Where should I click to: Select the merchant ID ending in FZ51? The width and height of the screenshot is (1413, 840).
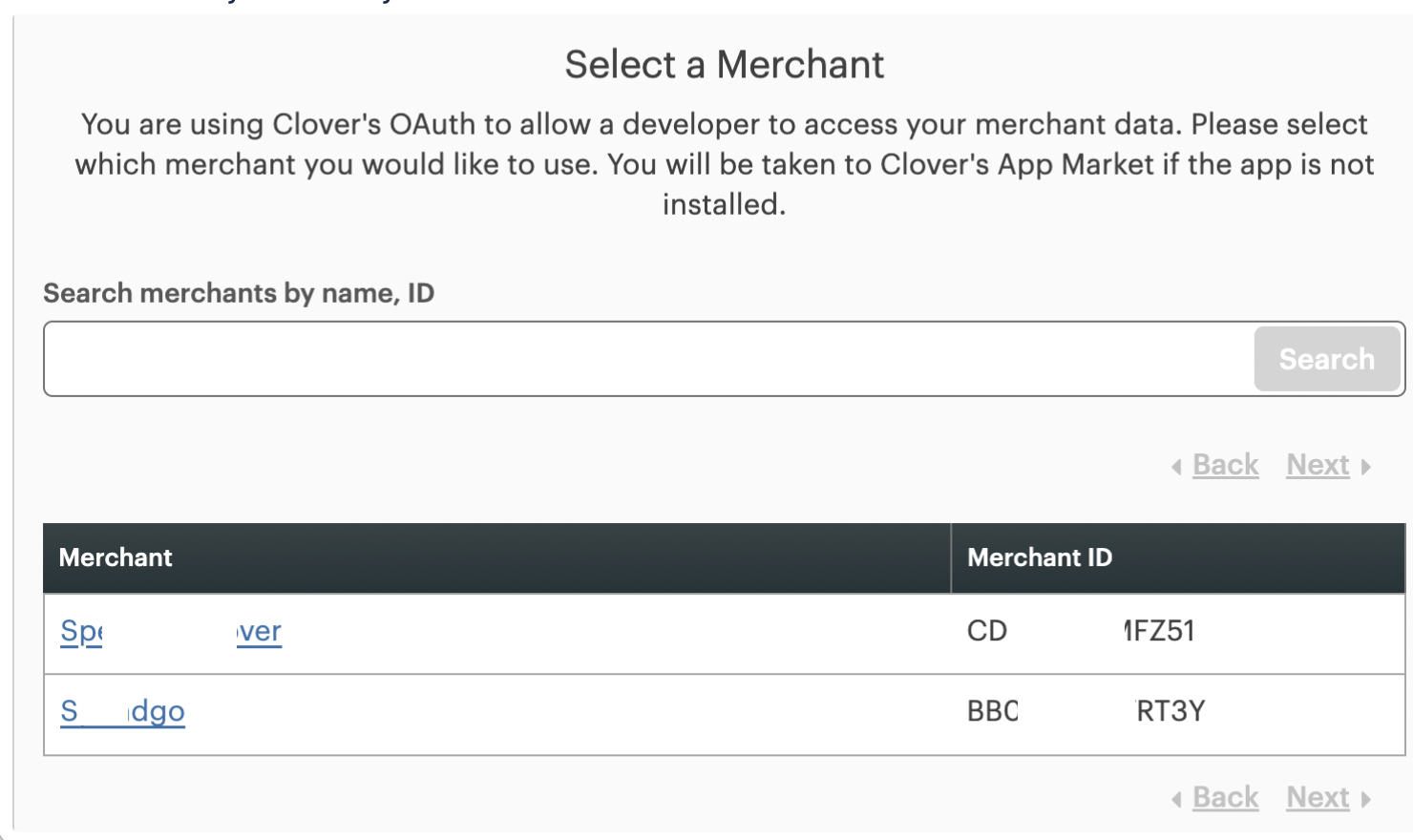1158,631
